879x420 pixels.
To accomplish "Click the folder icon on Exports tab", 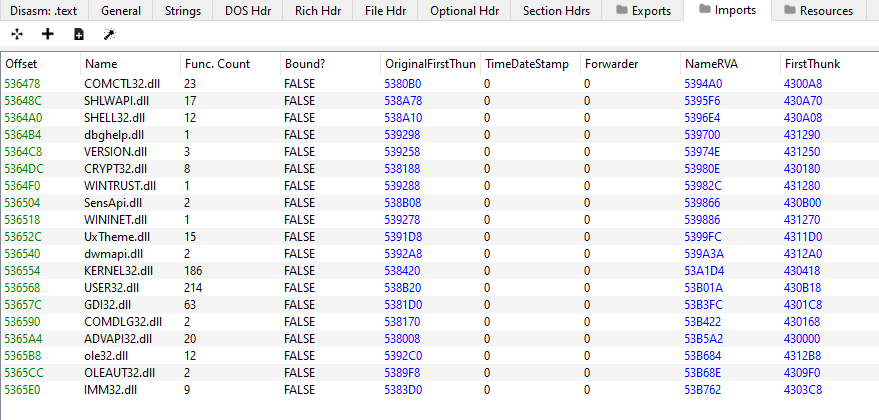I will pos(621,10).
